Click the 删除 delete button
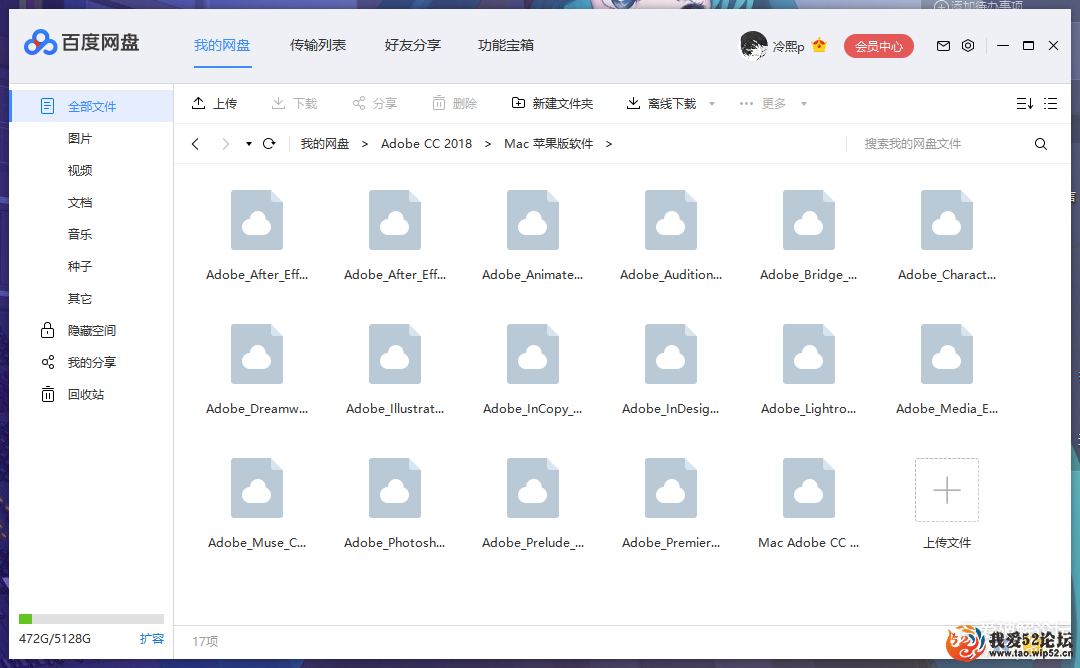 point(455,103)
